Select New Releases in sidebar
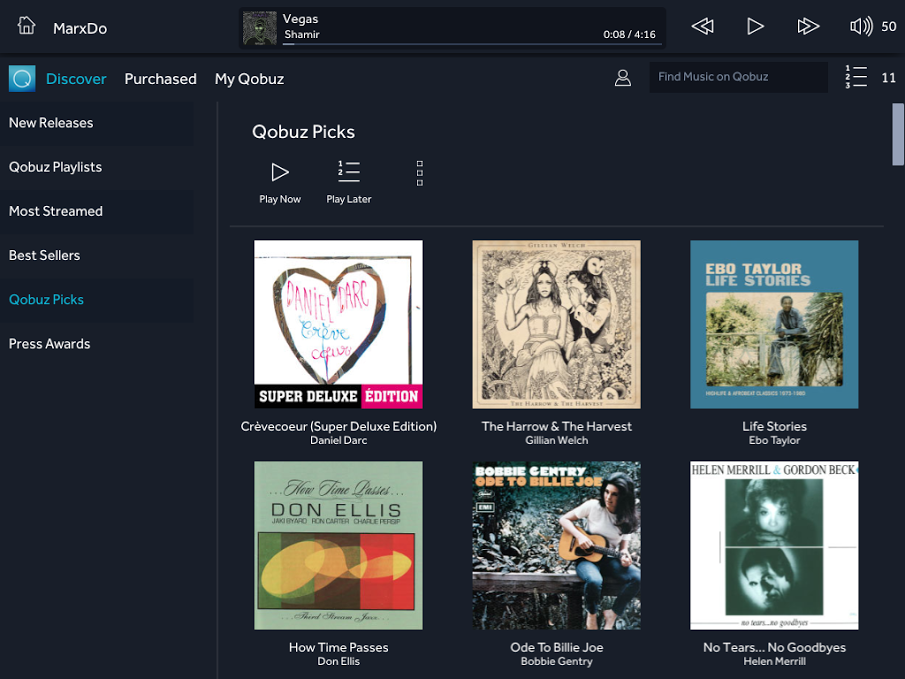Screen dimensions: 905x679 pos(97,123)
